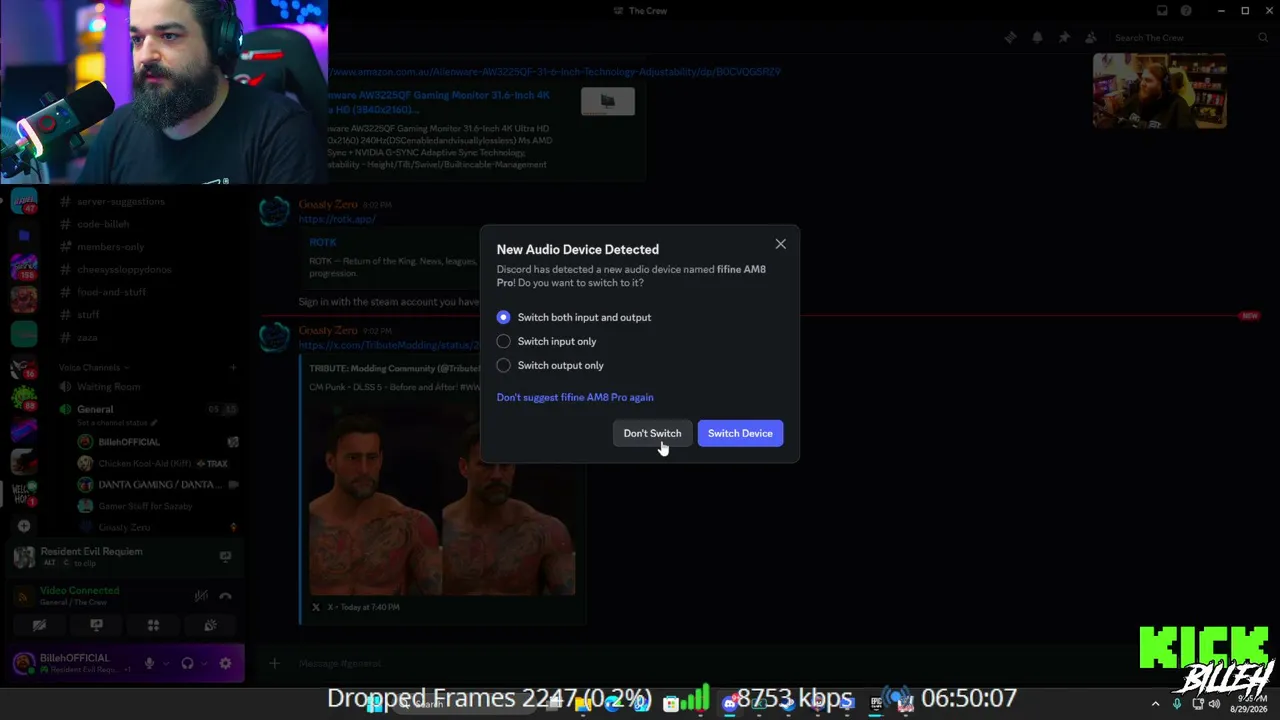Disconnect from voice with hang-up icon
1280x720 pixels.
[226, 596]
